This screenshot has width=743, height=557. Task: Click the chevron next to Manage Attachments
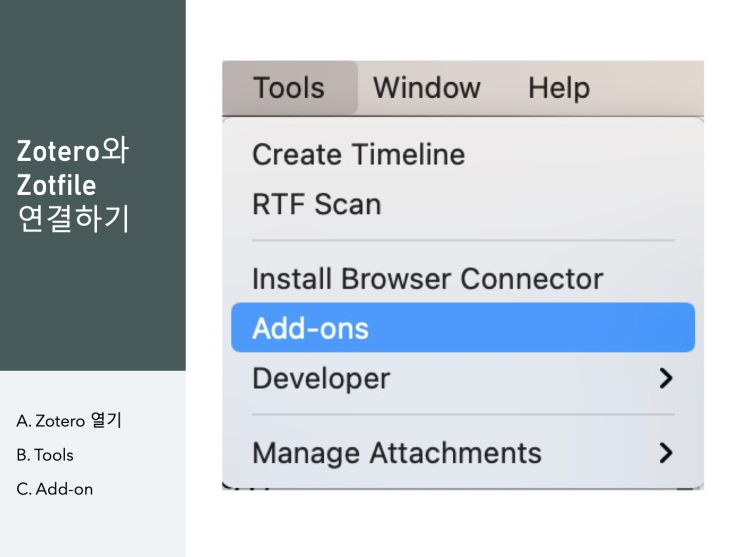pyautogui.click(x=666, y=453)
